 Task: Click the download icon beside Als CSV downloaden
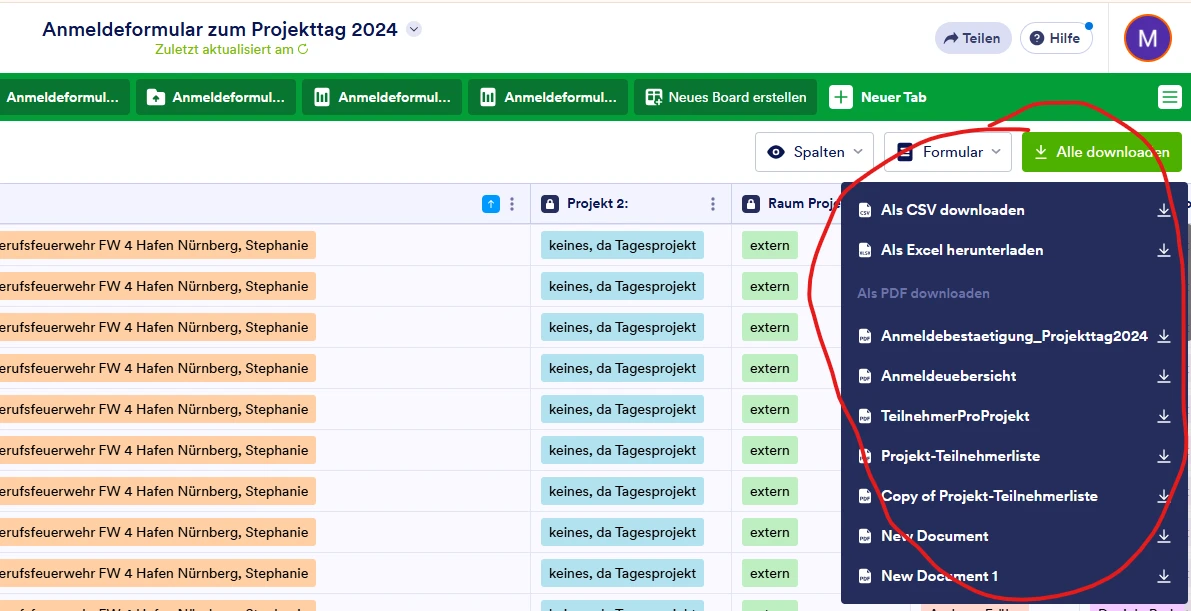[1163, 210]
